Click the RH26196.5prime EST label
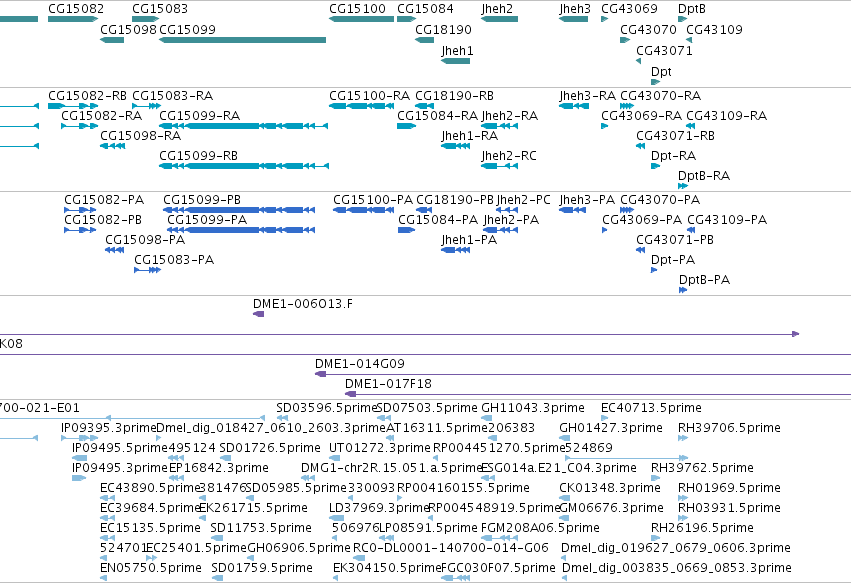This screenshot has height=583, width=851. (702, 528)
